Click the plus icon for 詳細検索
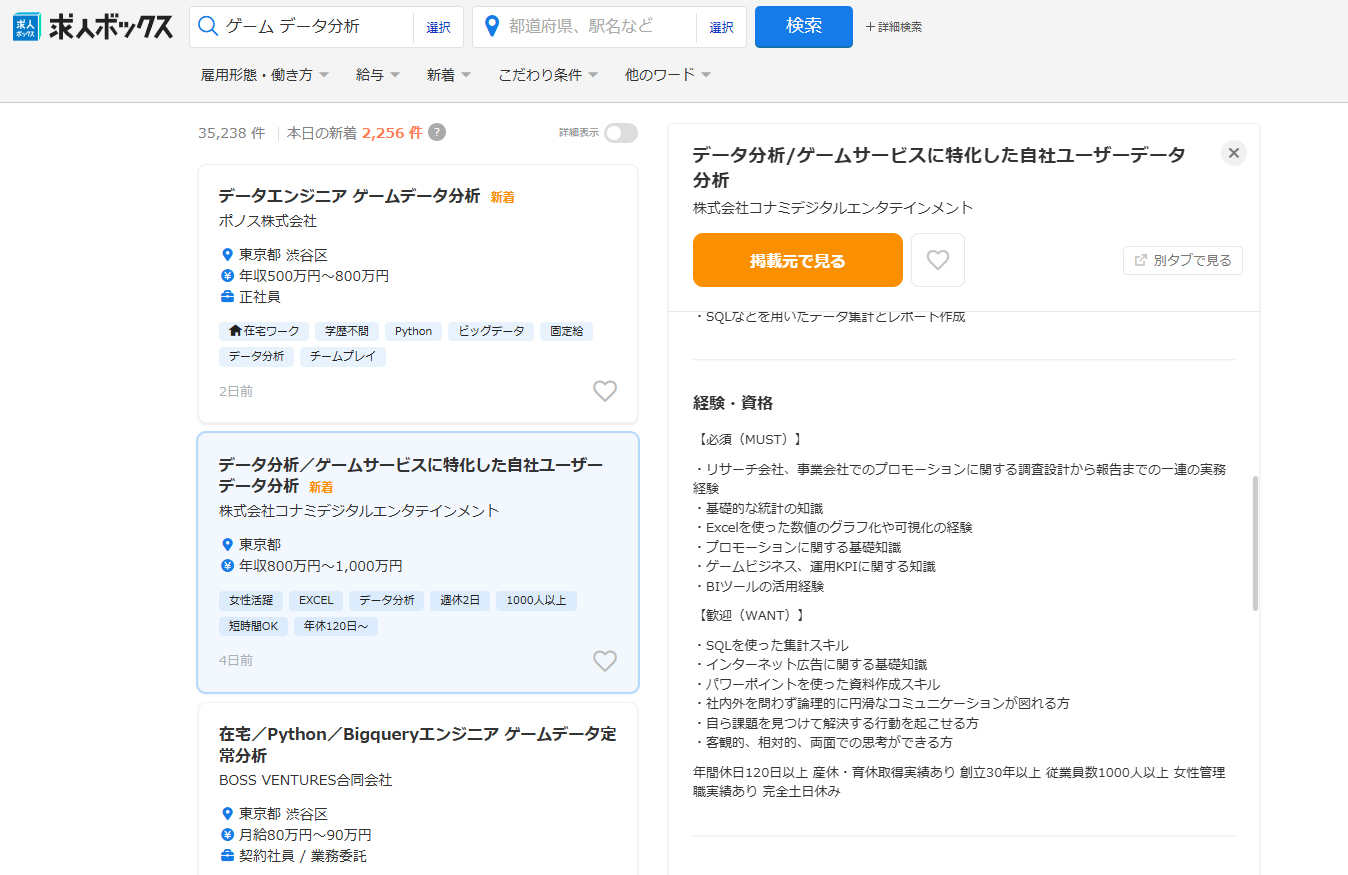The image size is (1348, 875). tap(870, 27)
